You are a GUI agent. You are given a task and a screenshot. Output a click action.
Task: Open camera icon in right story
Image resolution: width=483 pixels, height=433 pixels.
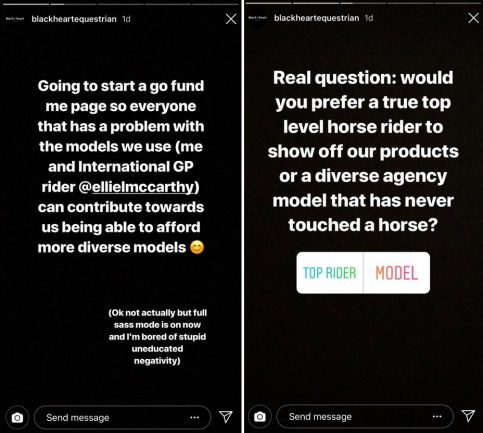pyautogui.click(x=260, y=416)
